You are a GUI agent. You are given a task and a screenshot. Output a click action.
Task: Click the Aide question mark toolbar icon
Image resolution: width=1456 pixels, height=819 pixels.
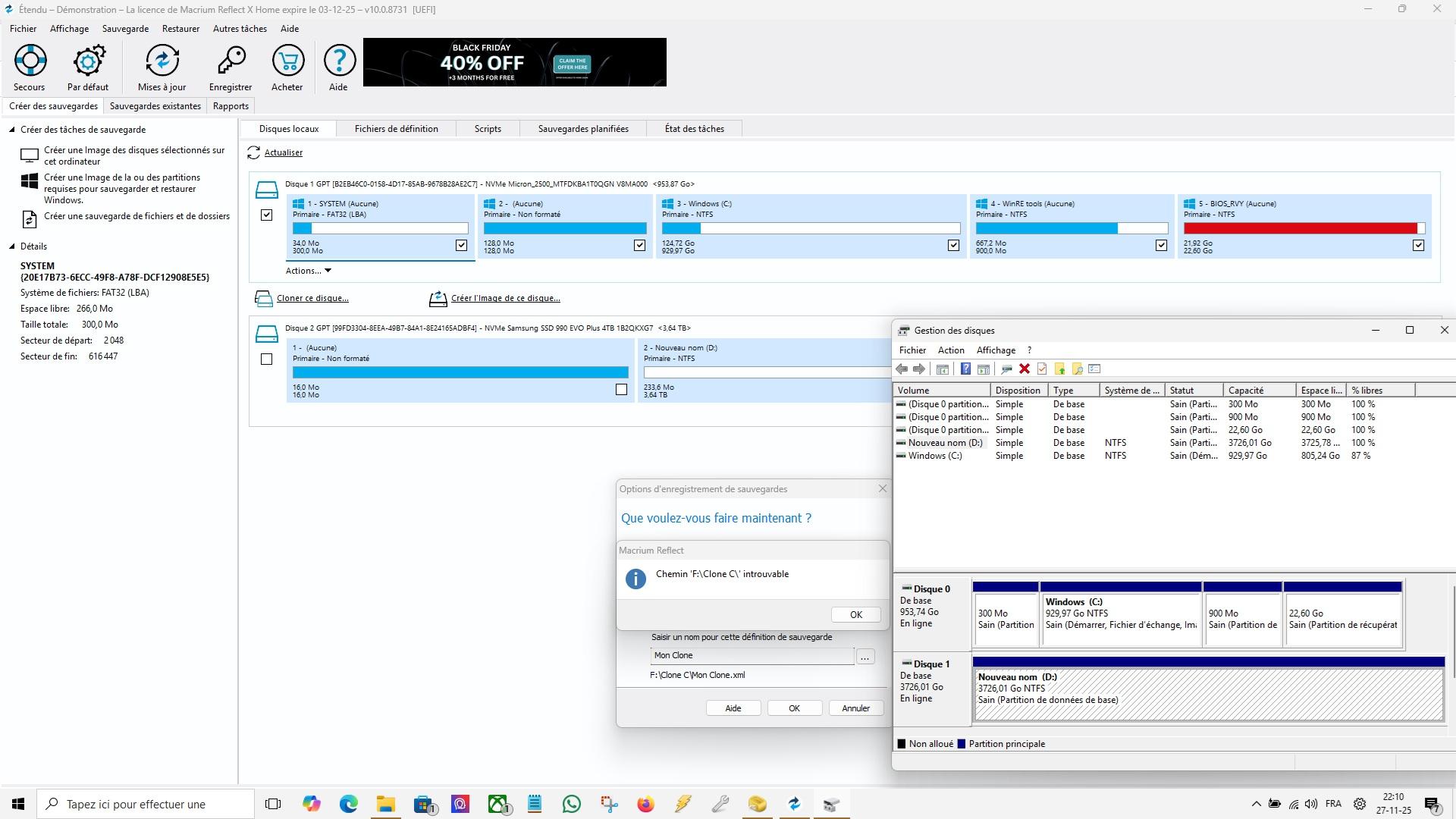point(339,61)
